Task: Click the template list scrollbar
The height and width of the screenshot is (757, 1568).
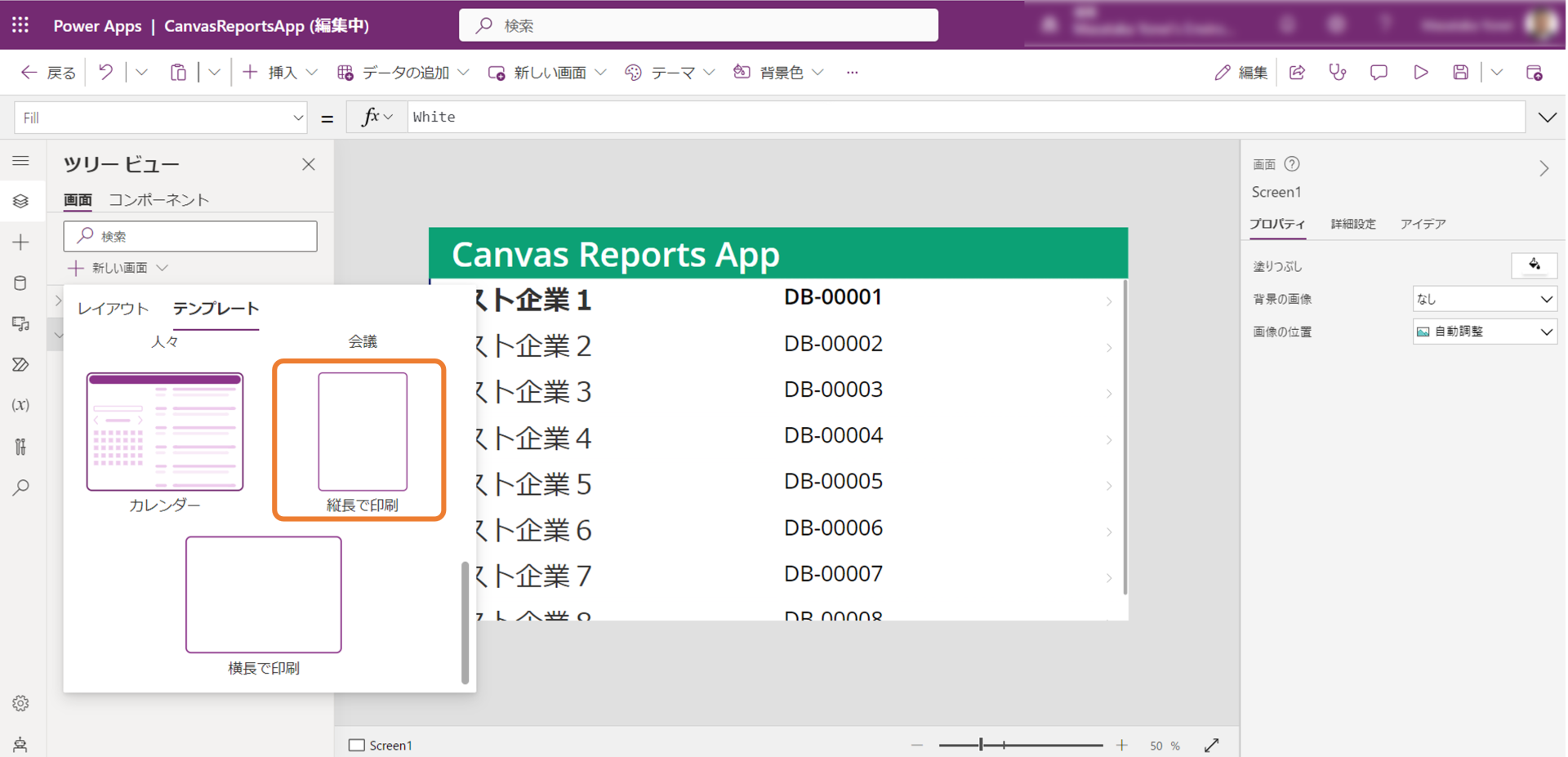Action: [x=465, y=622]
